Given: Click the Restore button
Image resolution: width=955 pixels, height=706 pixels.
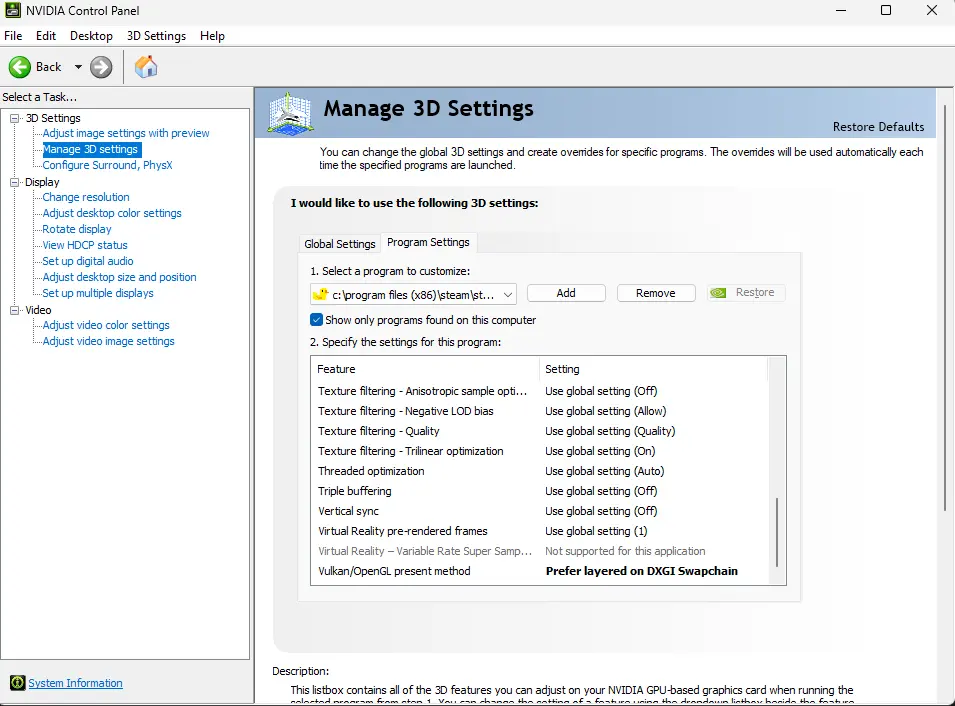Looking at the screenshot, I should (x=746, y=293).
